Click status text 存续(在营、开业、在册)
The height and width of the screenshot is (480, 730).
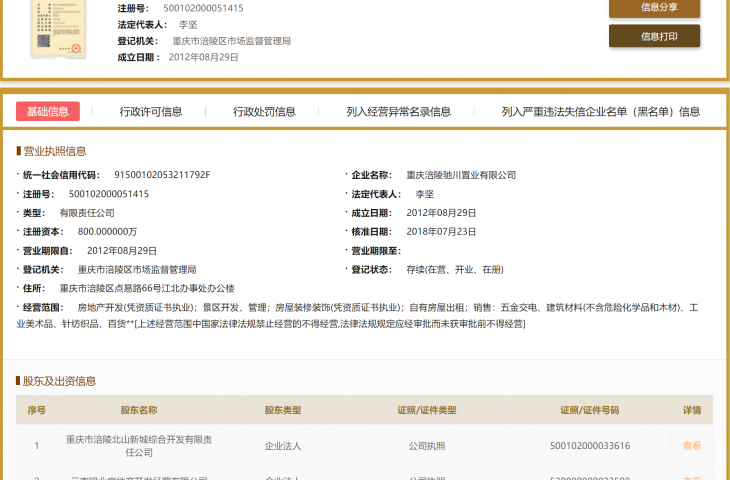455,270
